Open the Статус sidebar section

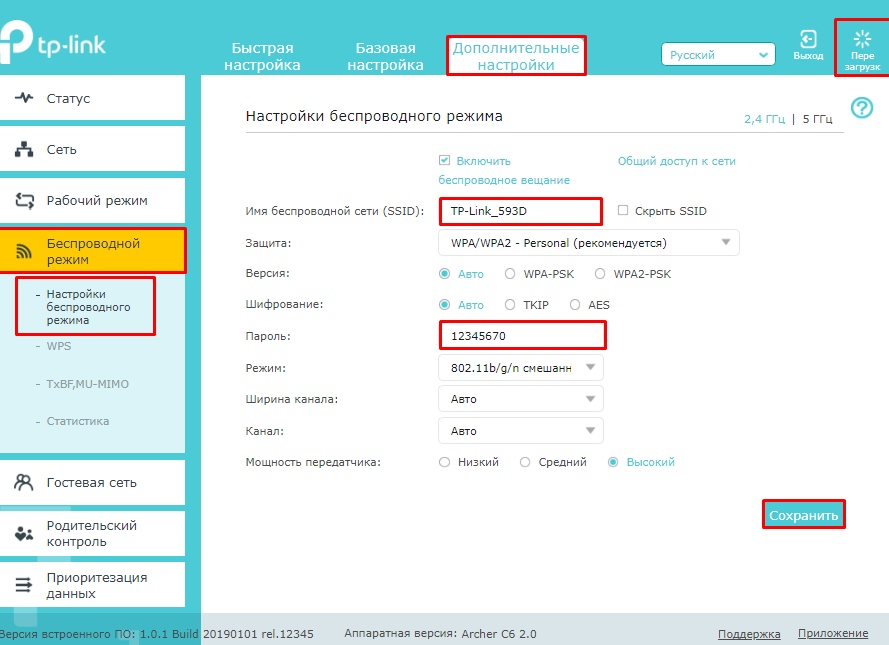tap(92, 97)
